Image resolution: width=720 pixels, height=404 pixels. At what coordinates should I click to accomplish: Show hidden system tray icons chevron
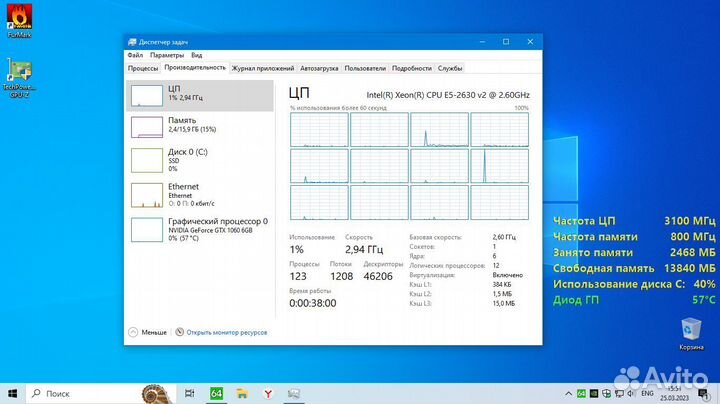pos(568,393)
